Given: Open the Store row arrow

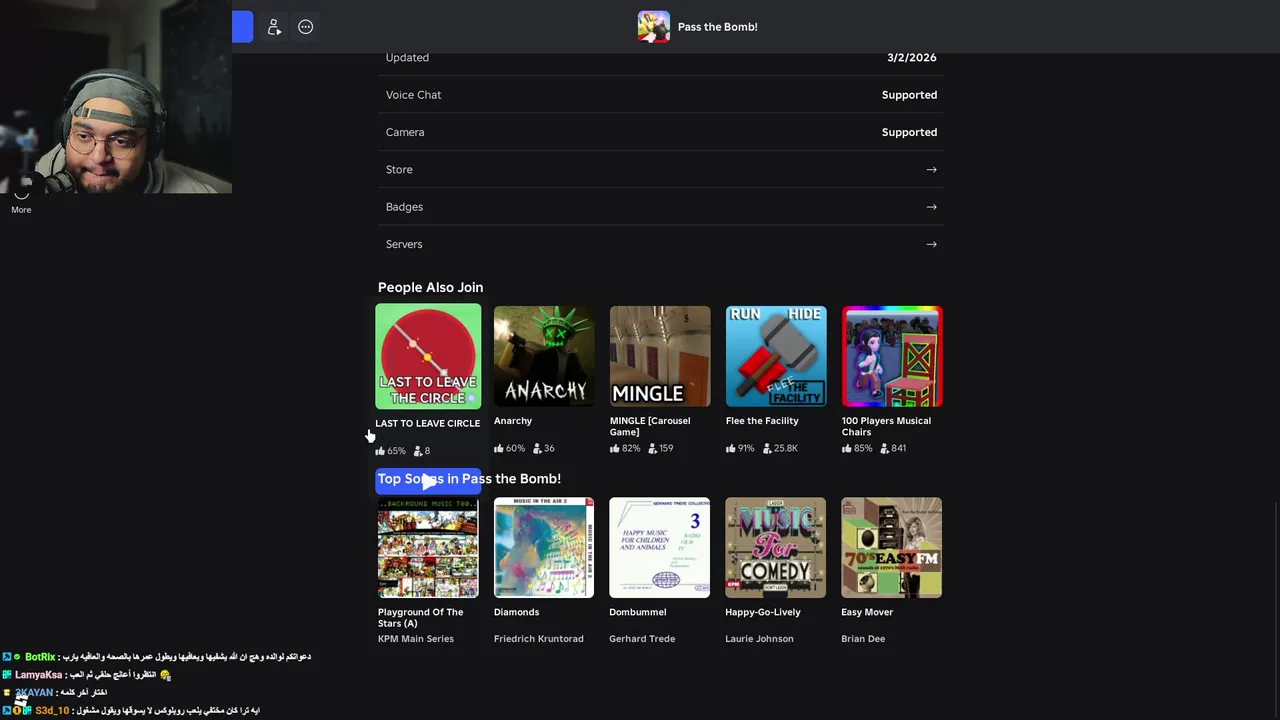Looking at the screenshot, I should tap(931, 170).
